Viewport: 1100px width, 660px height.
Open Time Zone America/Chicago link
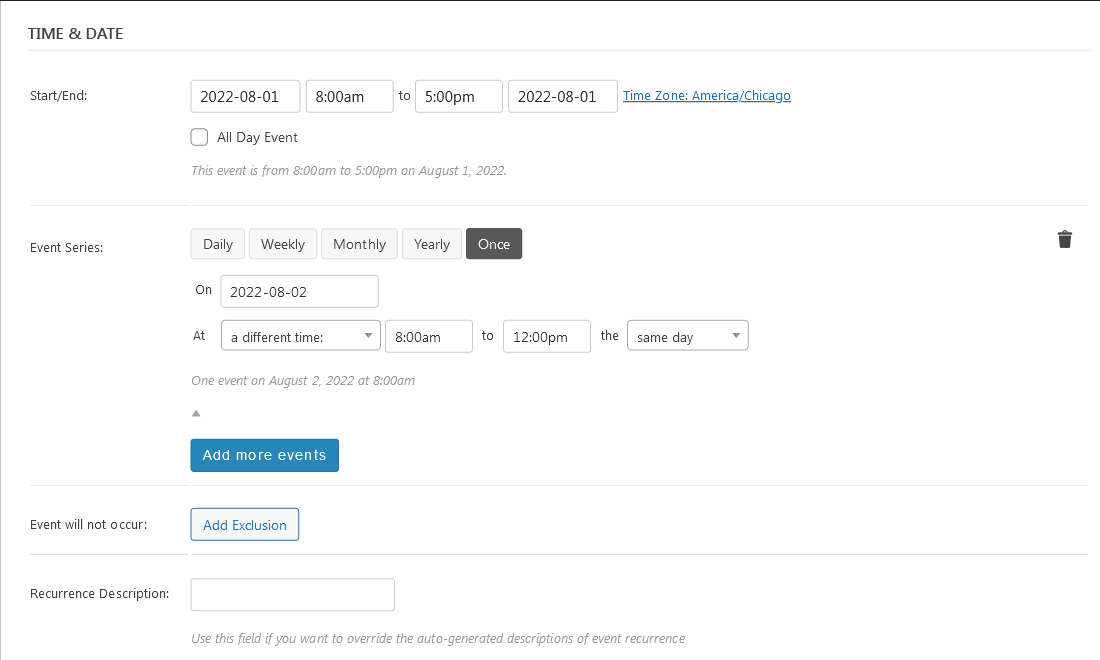[706, 96]
